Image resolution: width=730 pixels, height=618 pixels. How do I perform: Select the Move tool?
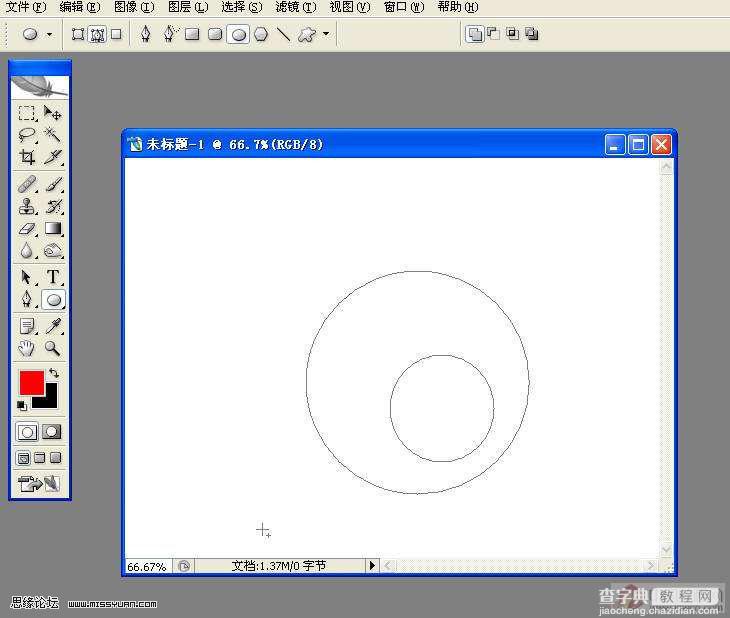(x=52, y=113)
